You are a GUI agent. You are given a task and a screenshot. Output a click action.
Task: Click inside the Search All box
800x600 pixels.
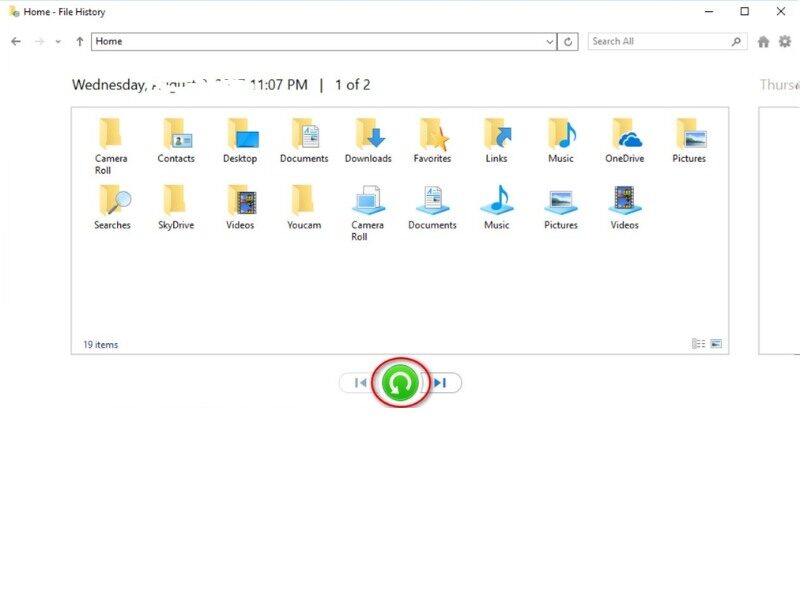click(x=655, y=41)
